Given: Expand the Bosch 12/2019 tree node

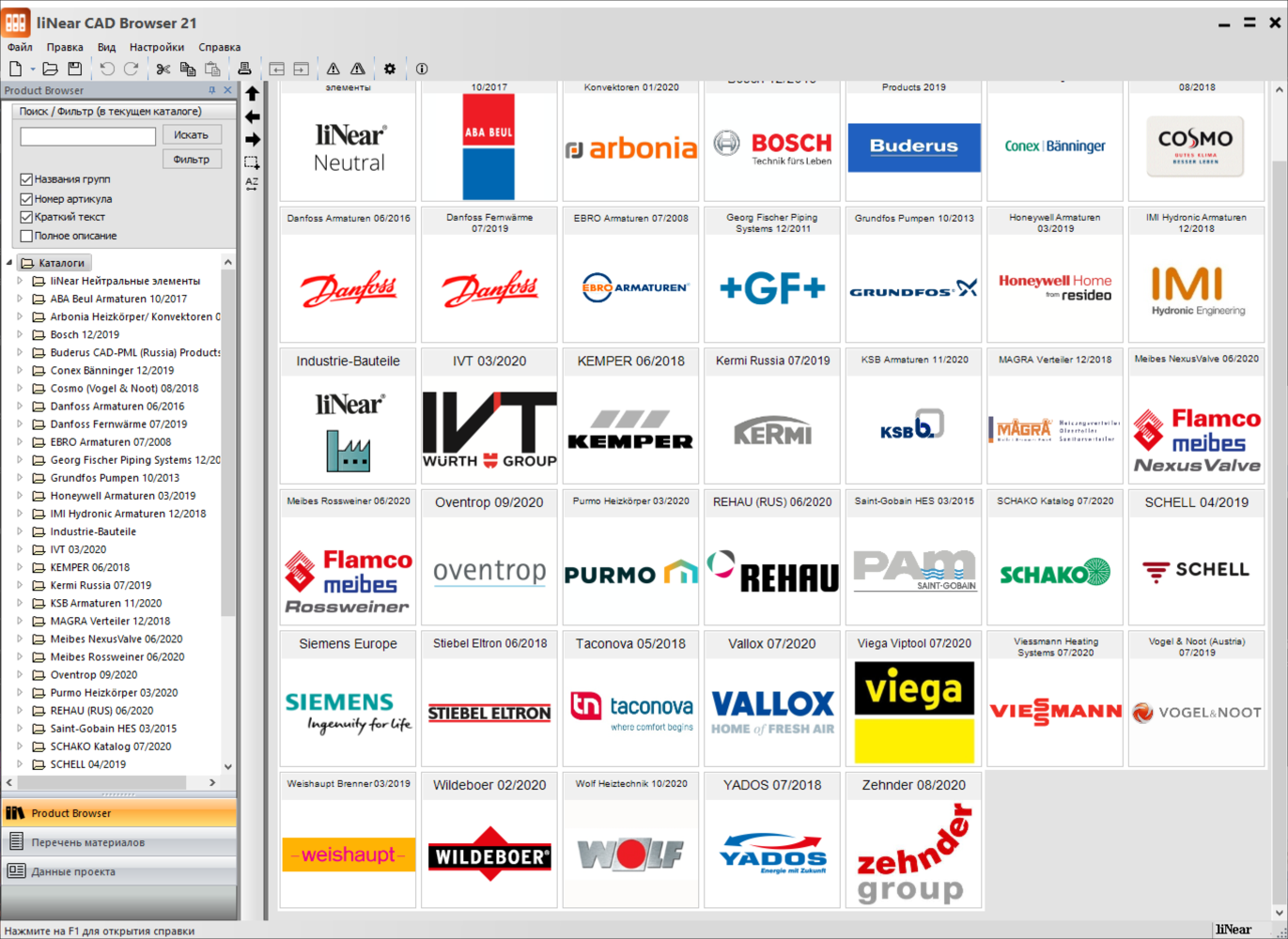Looking at the screenshot, I should point(20,334).
